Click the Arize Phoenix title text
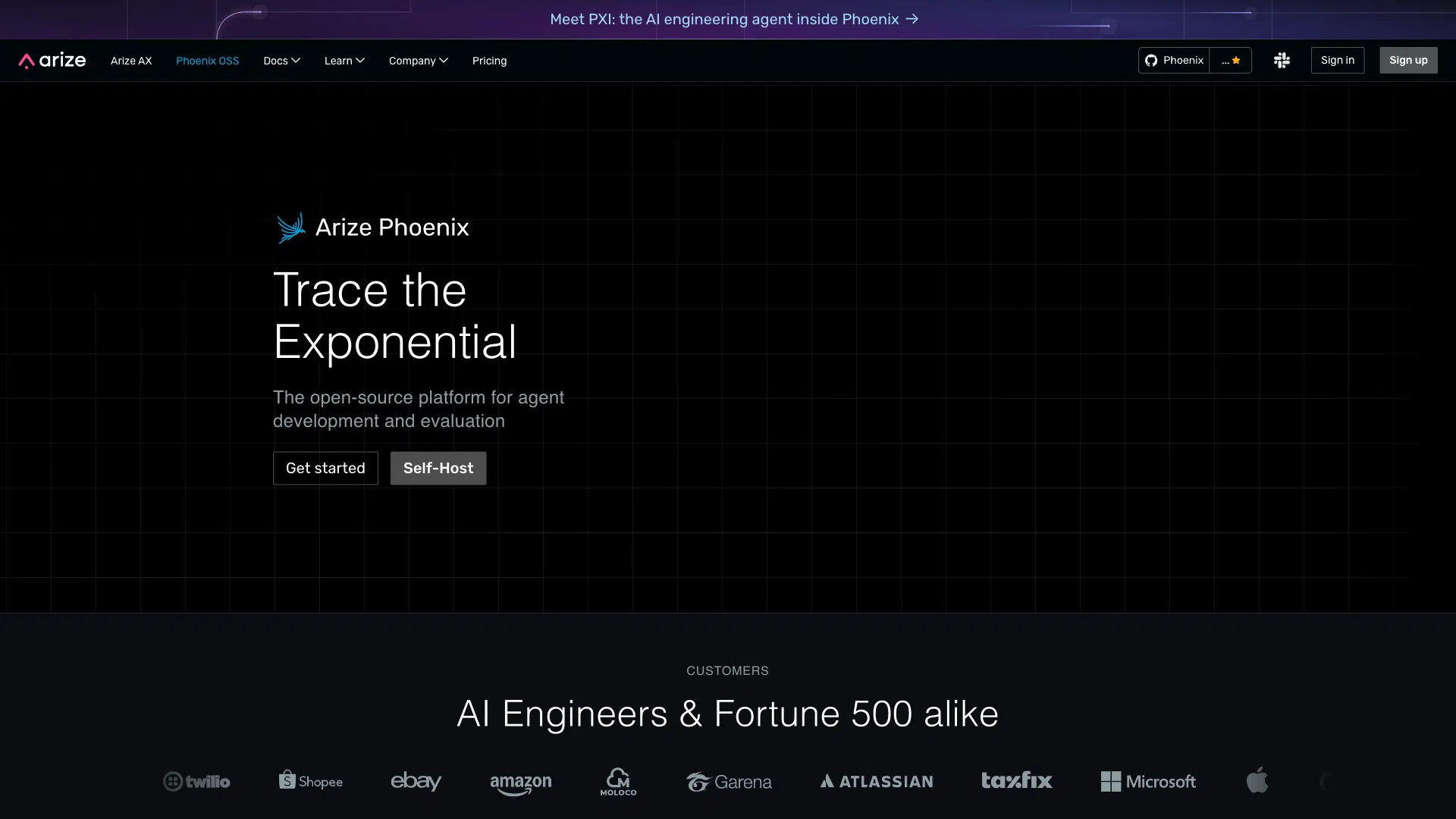The width and height of the screenshot is (1456, 819). (392, 227)
